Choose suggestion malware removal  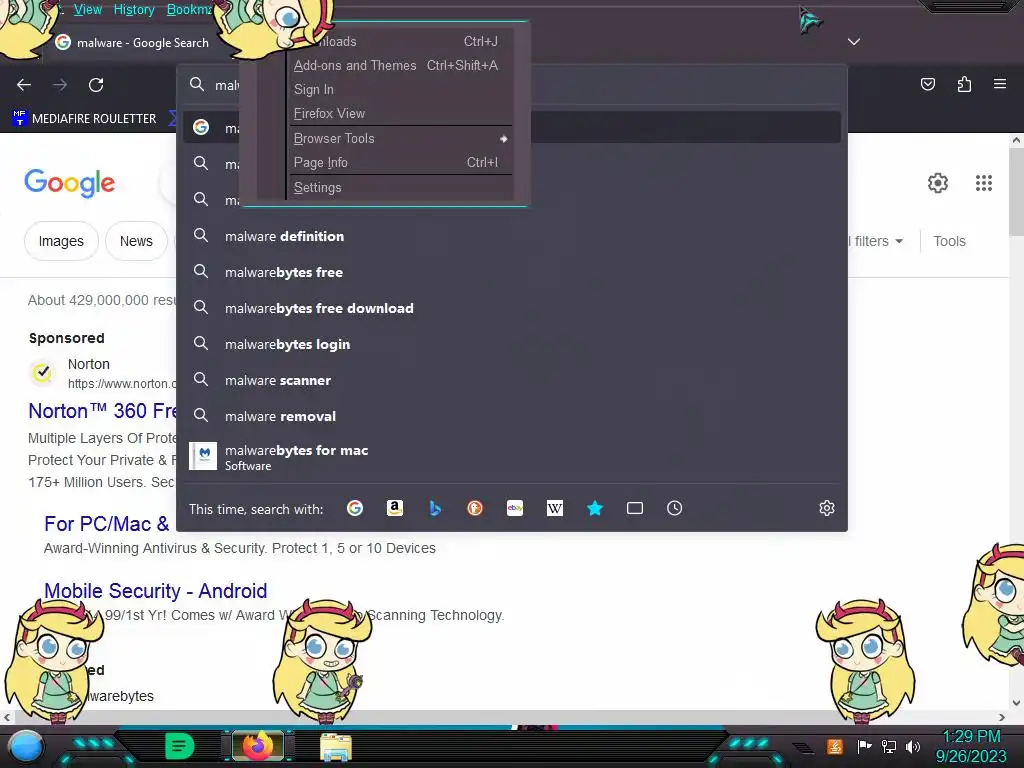(512, 416)
